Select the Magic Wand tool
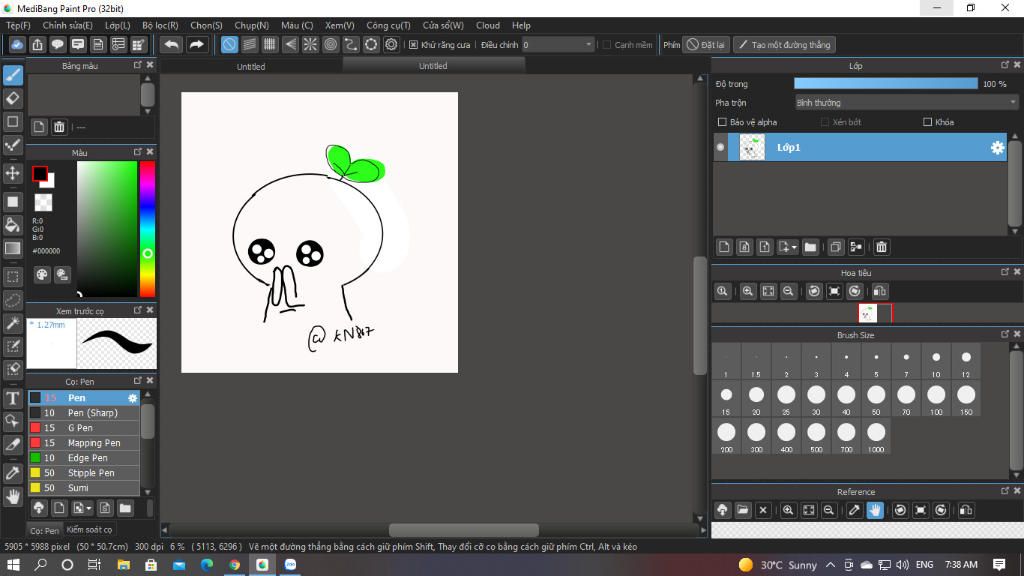 click(12, 323)
